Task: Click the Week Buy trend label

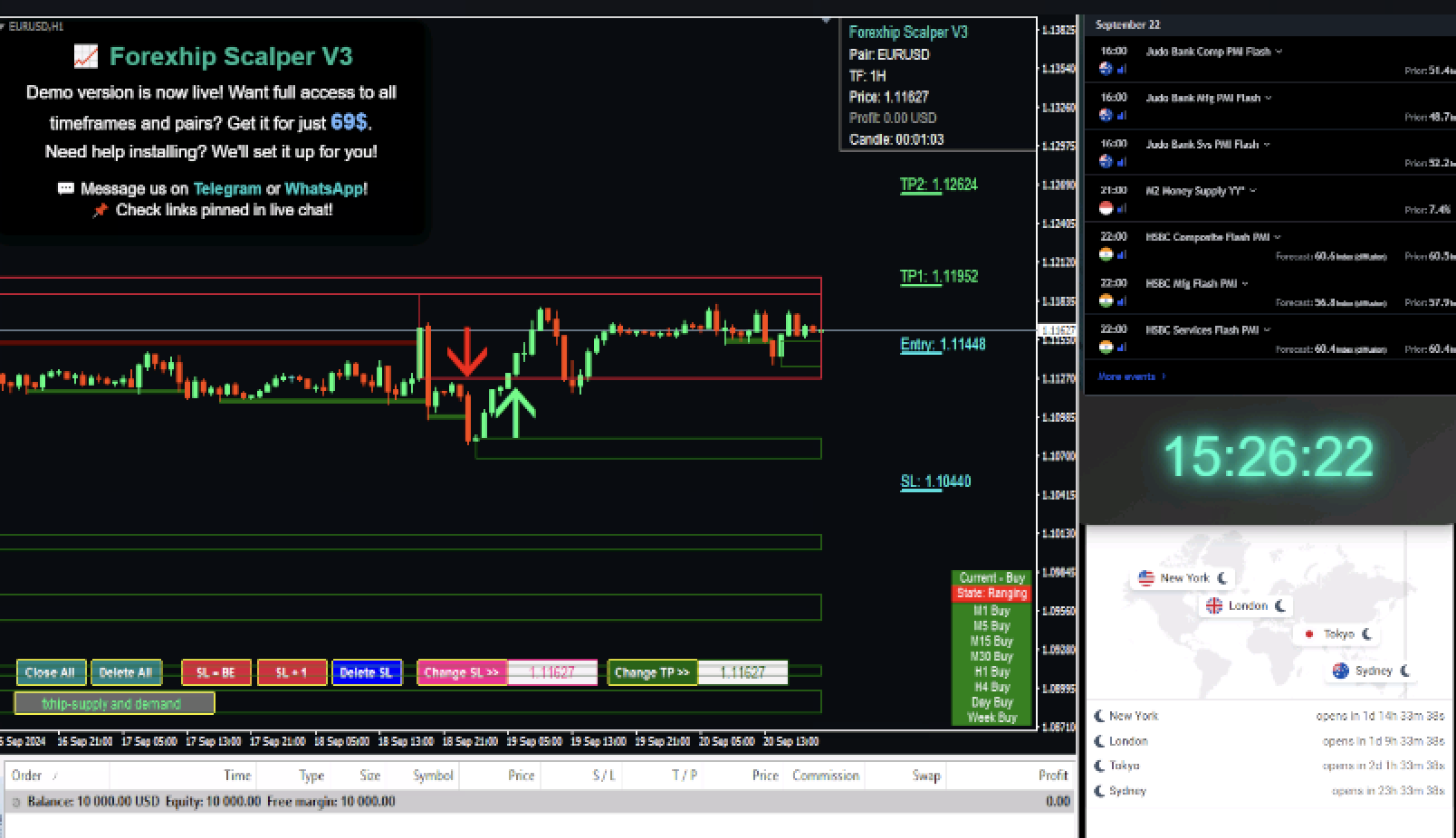Action: coord(991,718)
